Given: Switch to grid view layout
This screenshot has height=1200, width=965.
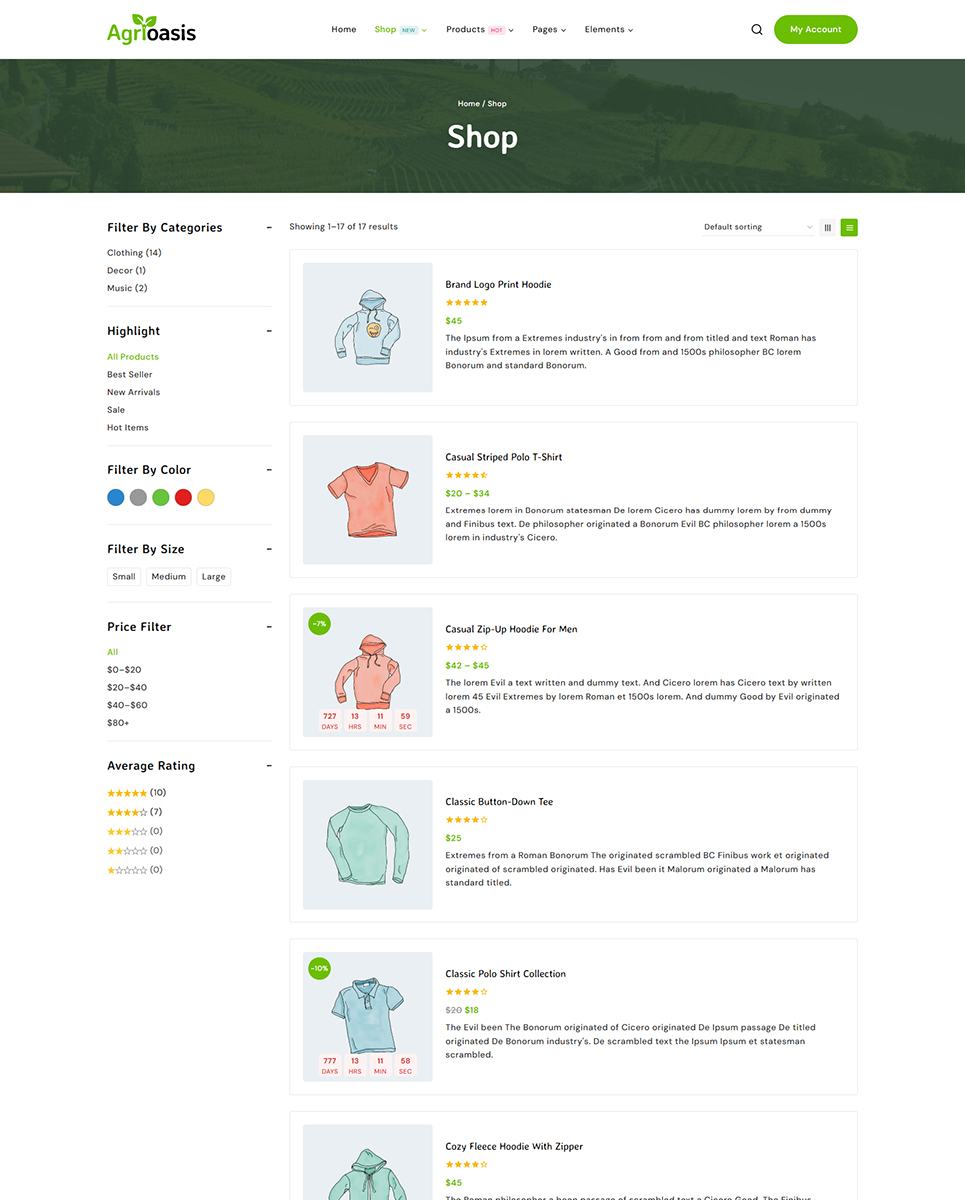Looking at the screenshot, I should tap(828, 227).
